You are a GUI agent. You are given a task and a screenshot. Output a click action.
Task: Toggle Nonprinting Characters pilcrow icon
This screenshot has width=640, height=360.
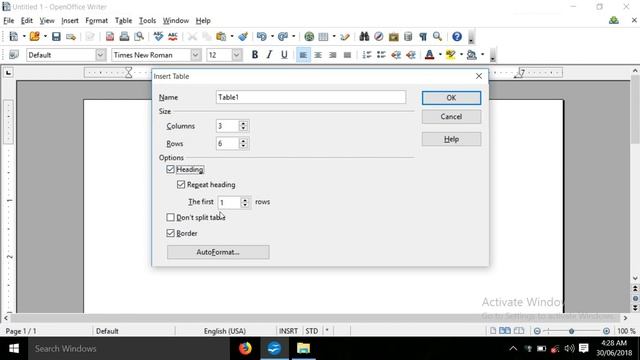[423, 37]
